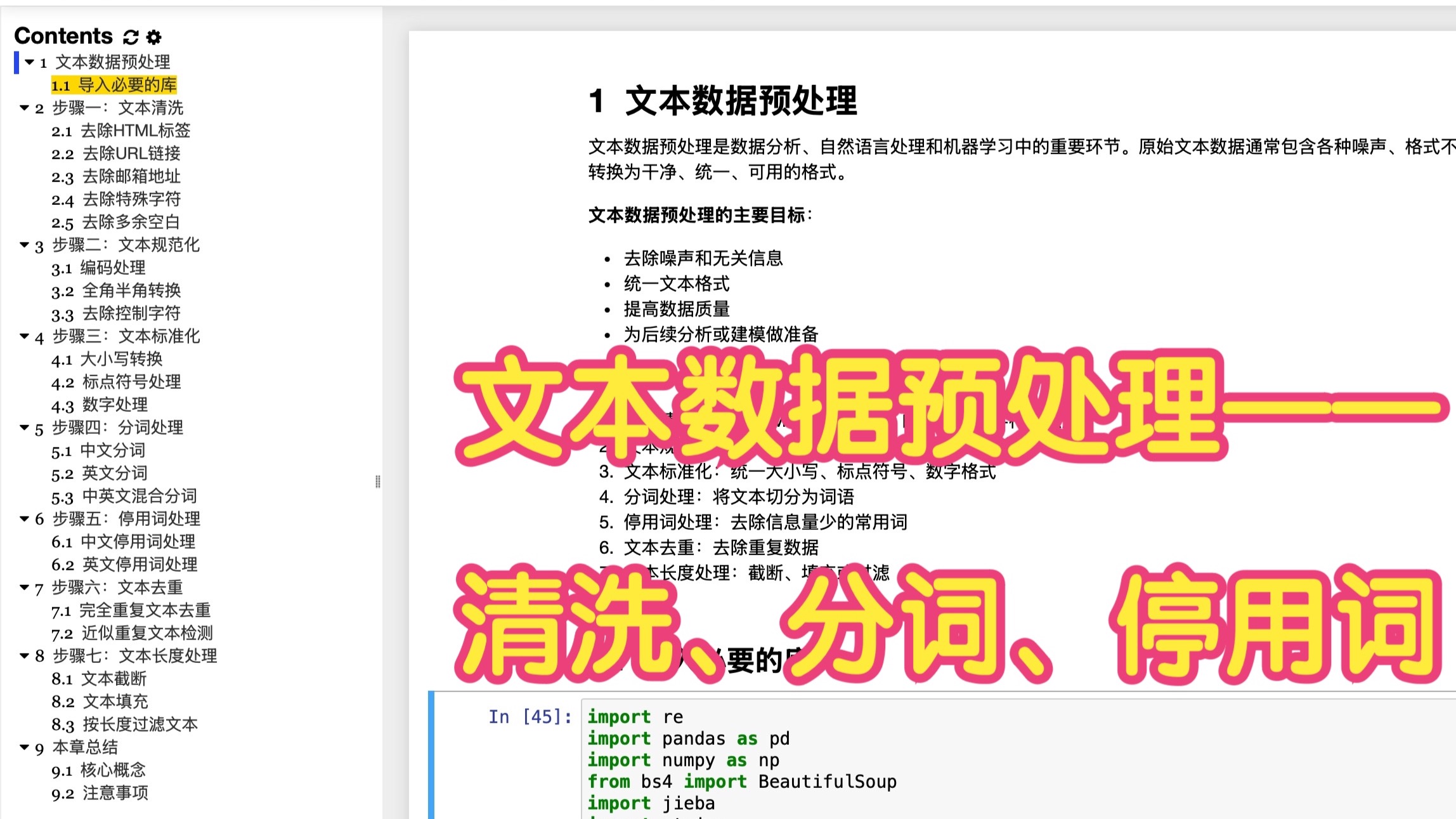Open 9.2 注意事项 entry
The width and height of the screenshot is (1456, 819).
tap(99, 793)
